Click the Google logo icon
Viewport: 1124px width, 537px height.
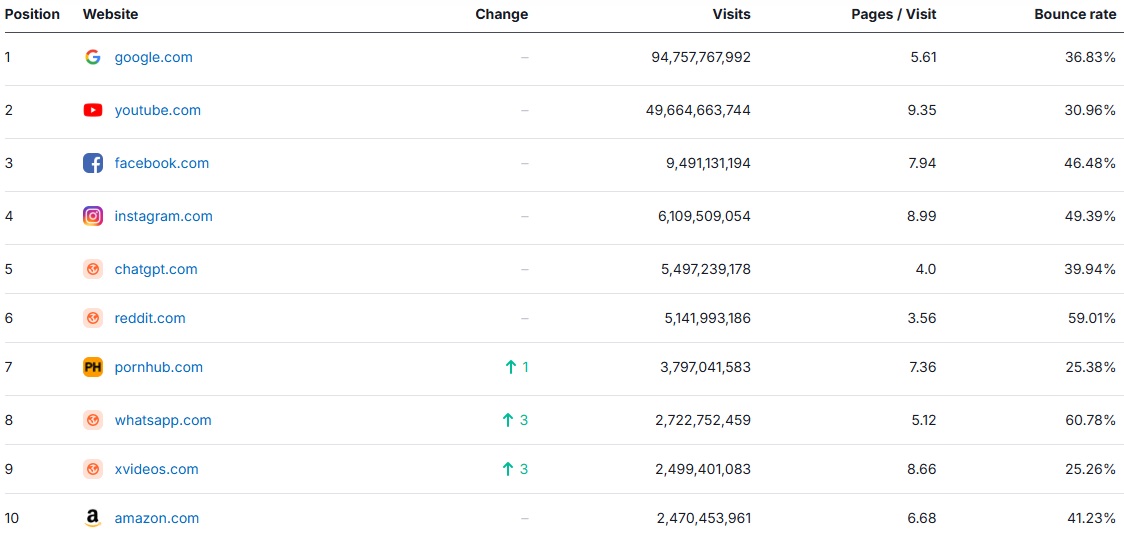point(93,57)
